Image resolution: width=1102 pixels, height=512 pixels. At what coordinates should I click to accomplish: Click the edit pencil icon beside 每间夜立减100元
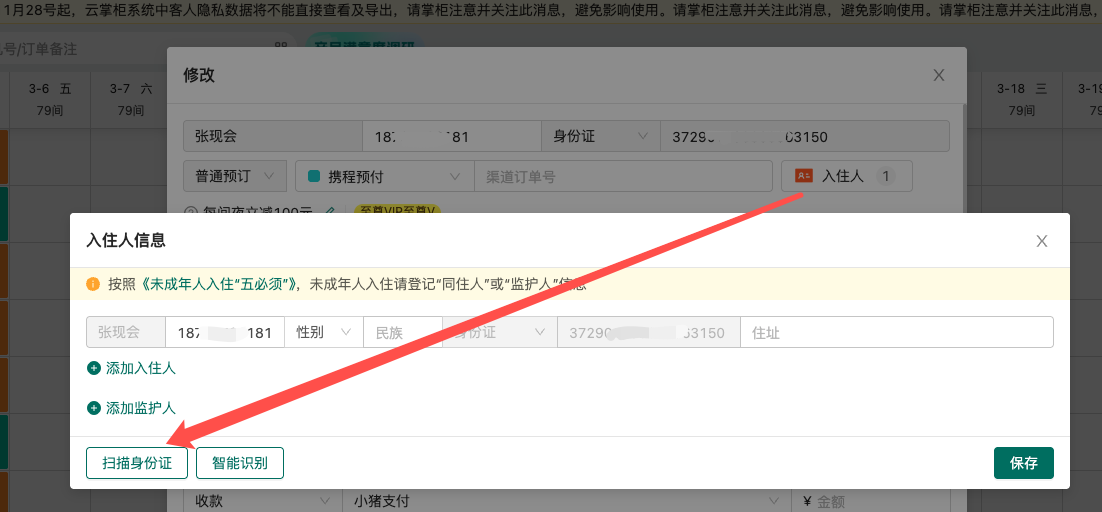pyautogui.click(x=330, y=211)
